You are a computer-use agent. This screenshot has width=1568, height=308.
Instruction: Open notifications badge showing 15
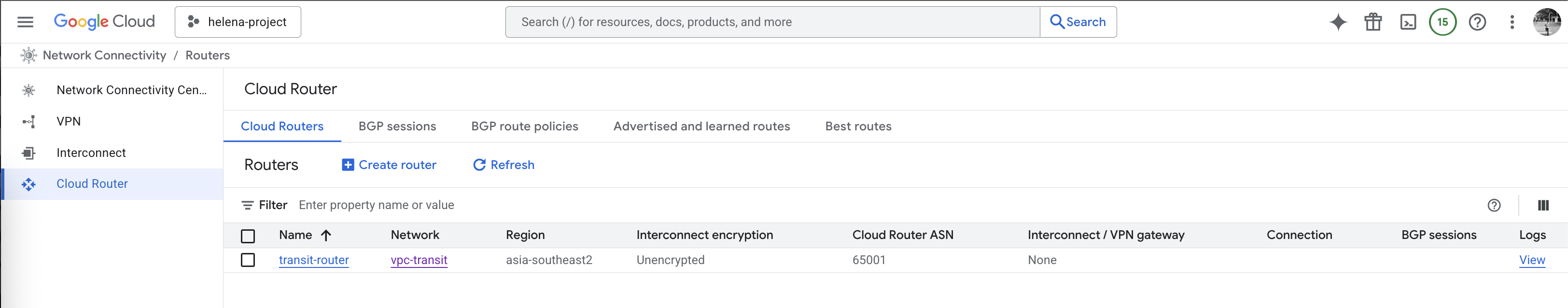coord(1442,22)
